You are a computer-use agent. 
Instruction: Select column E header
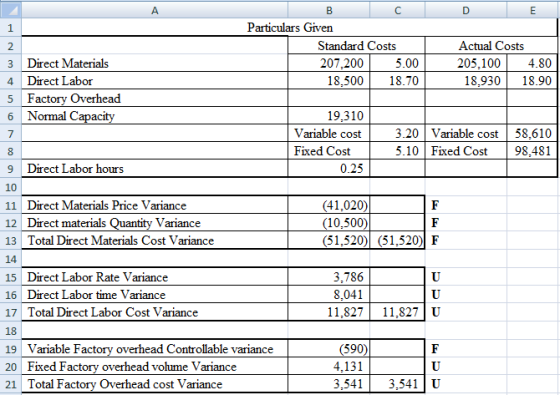(532, 10)
